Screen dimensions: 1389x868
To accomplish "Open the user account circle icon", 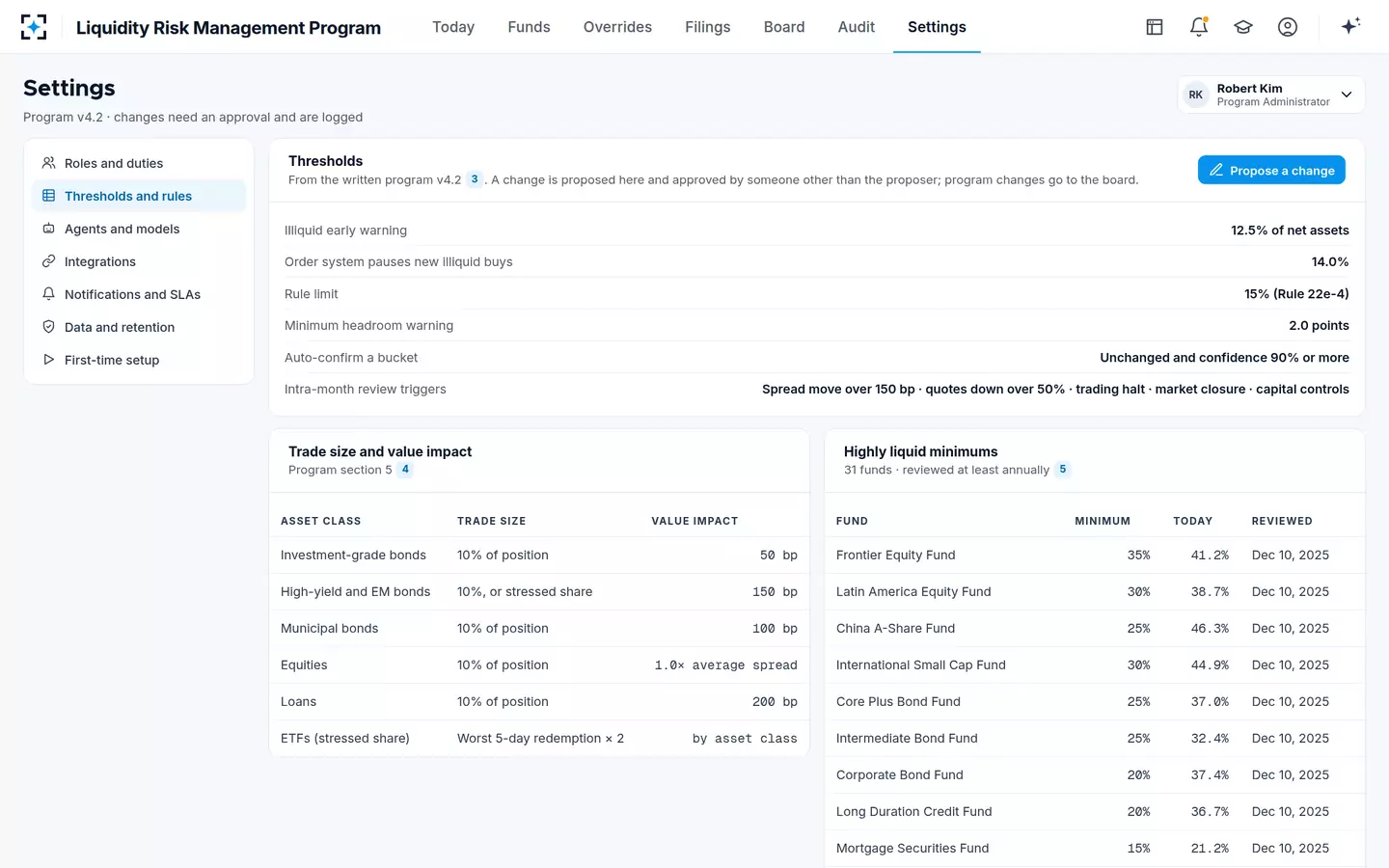I will [1288, 27].
